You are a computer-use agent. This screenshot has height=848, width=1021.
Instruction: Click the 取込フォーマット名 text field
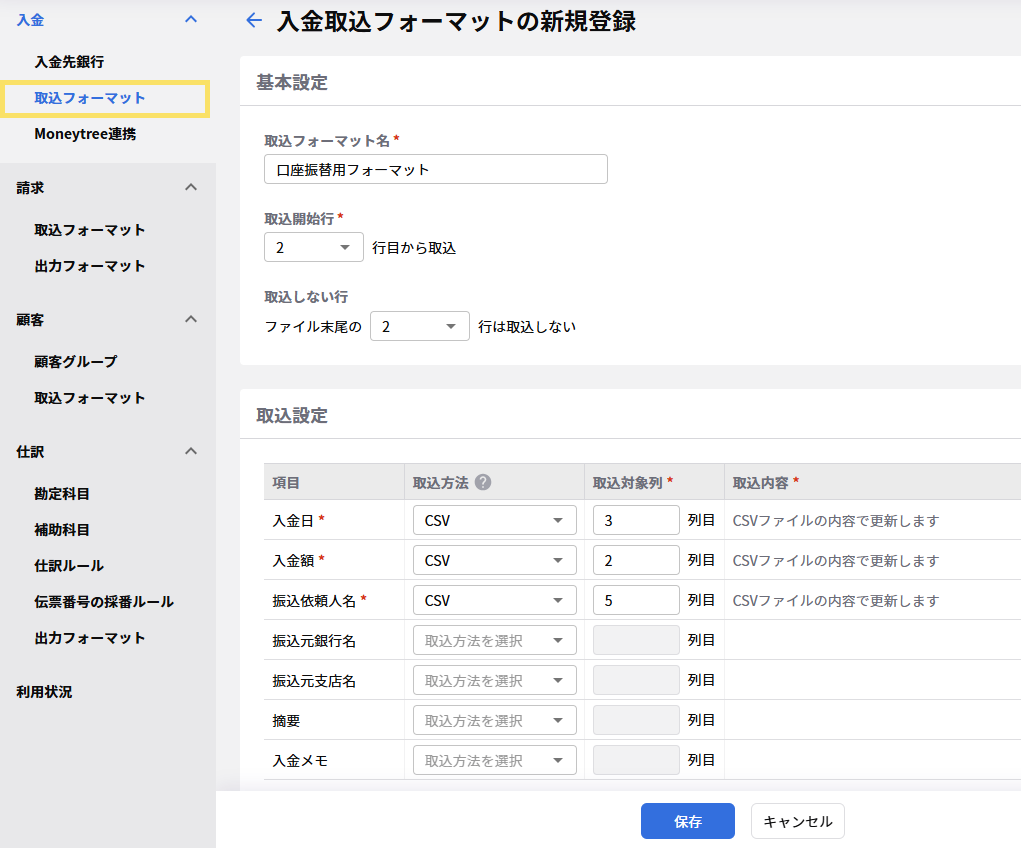(x=435, y=169)
